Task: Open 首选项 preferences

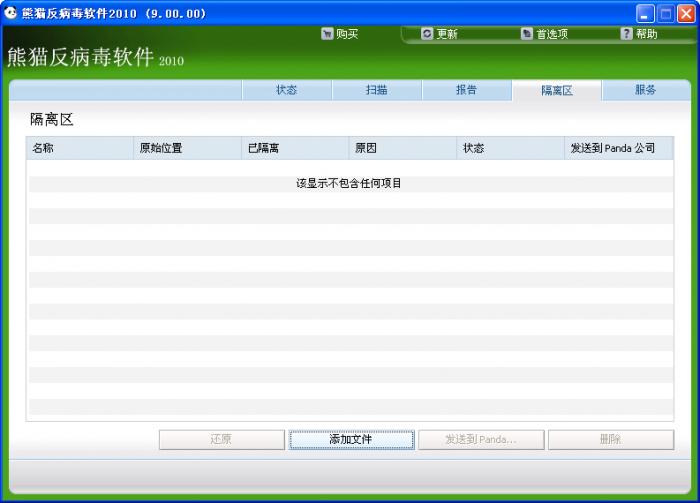Action: pyautogui.click(x=552, y=34)
